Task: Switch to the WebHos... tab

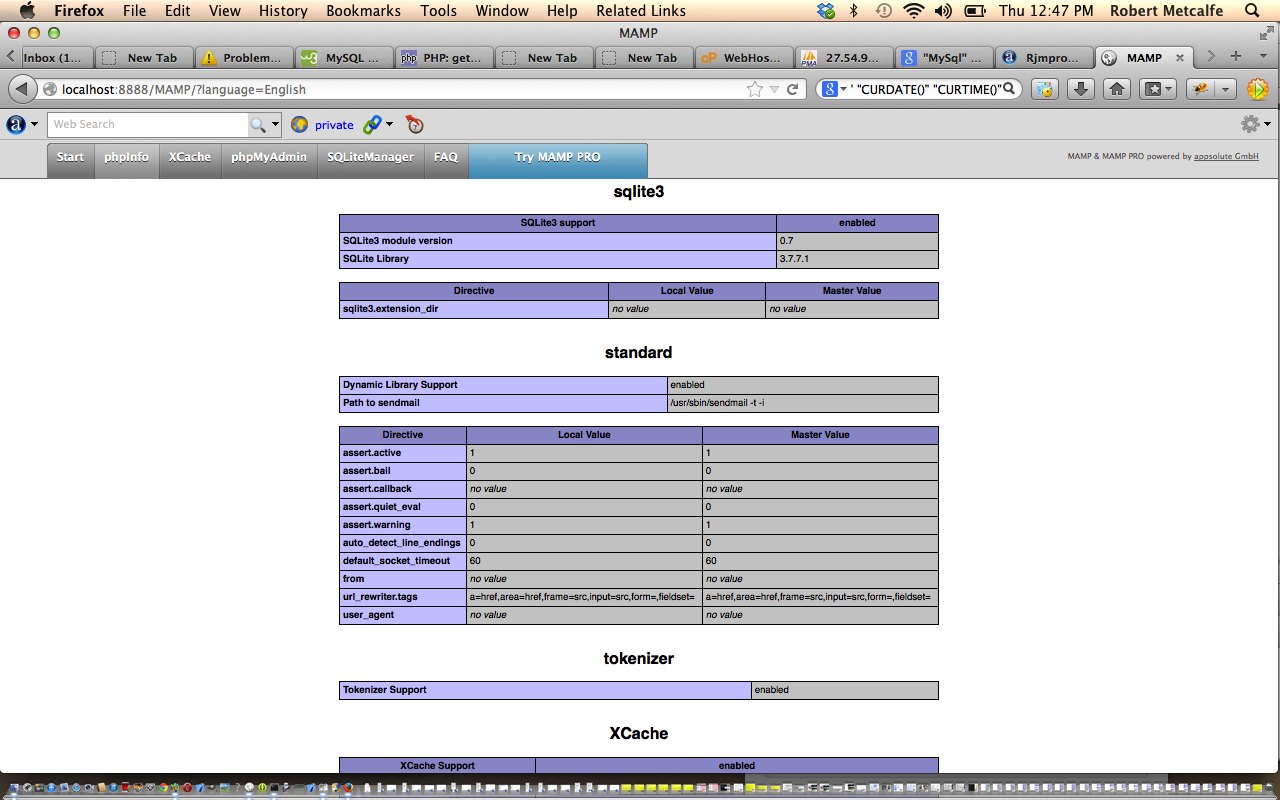Action: coord(745,57)
